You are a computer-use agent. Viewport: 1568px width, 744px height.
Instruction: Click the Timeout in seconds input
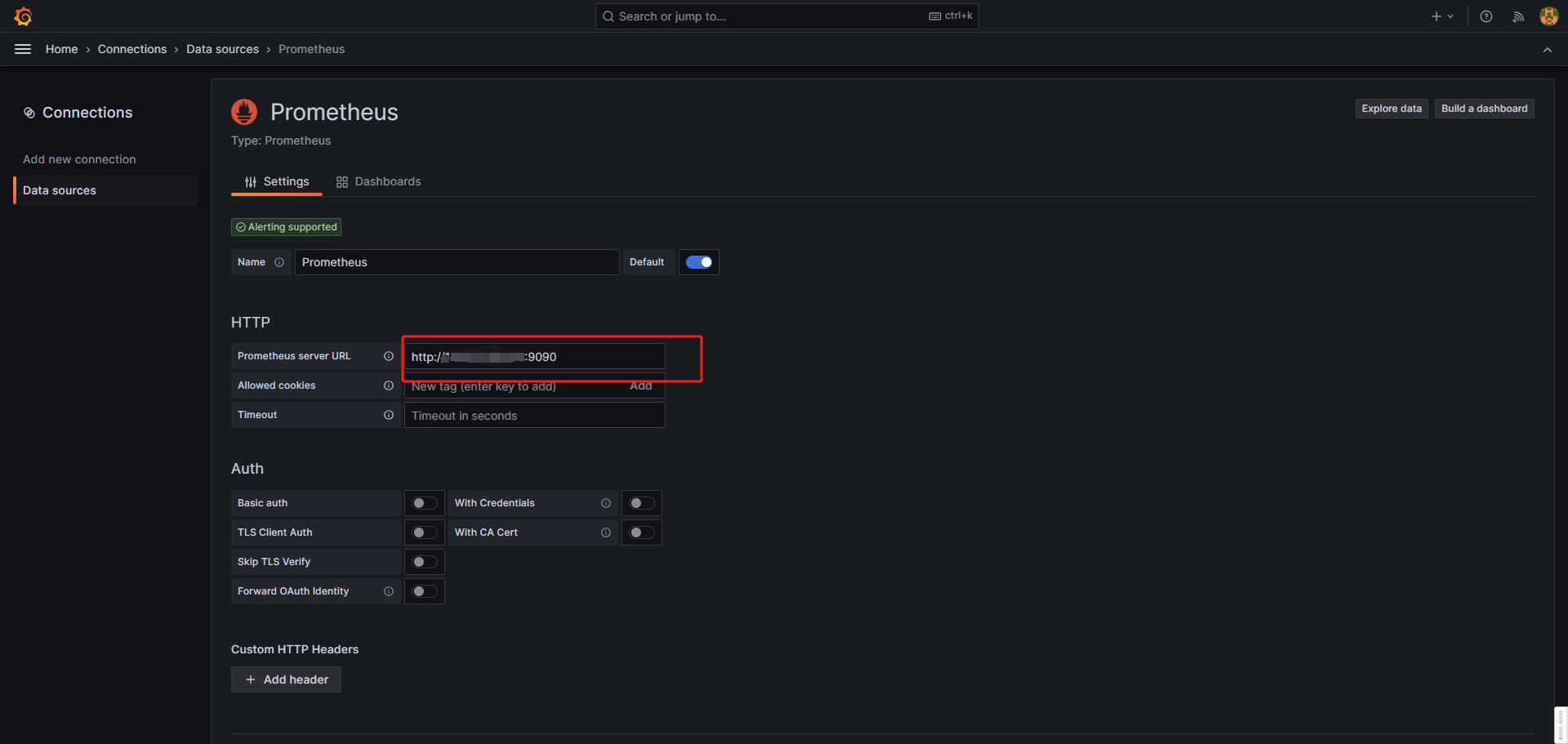535,416
